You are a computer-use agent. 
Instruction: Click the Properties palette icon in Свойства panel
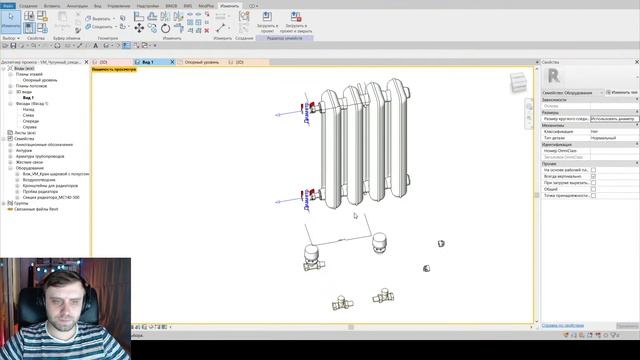(x=29, y=28)
